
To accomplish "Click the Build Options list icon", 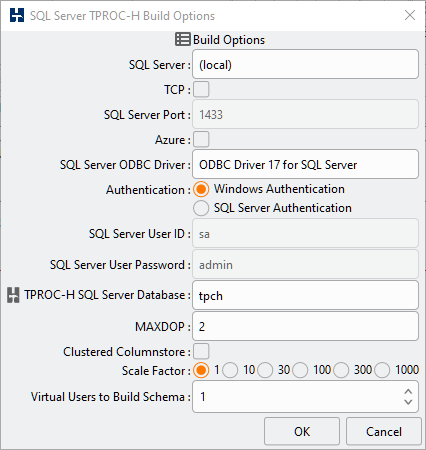I will coord(183,39).
